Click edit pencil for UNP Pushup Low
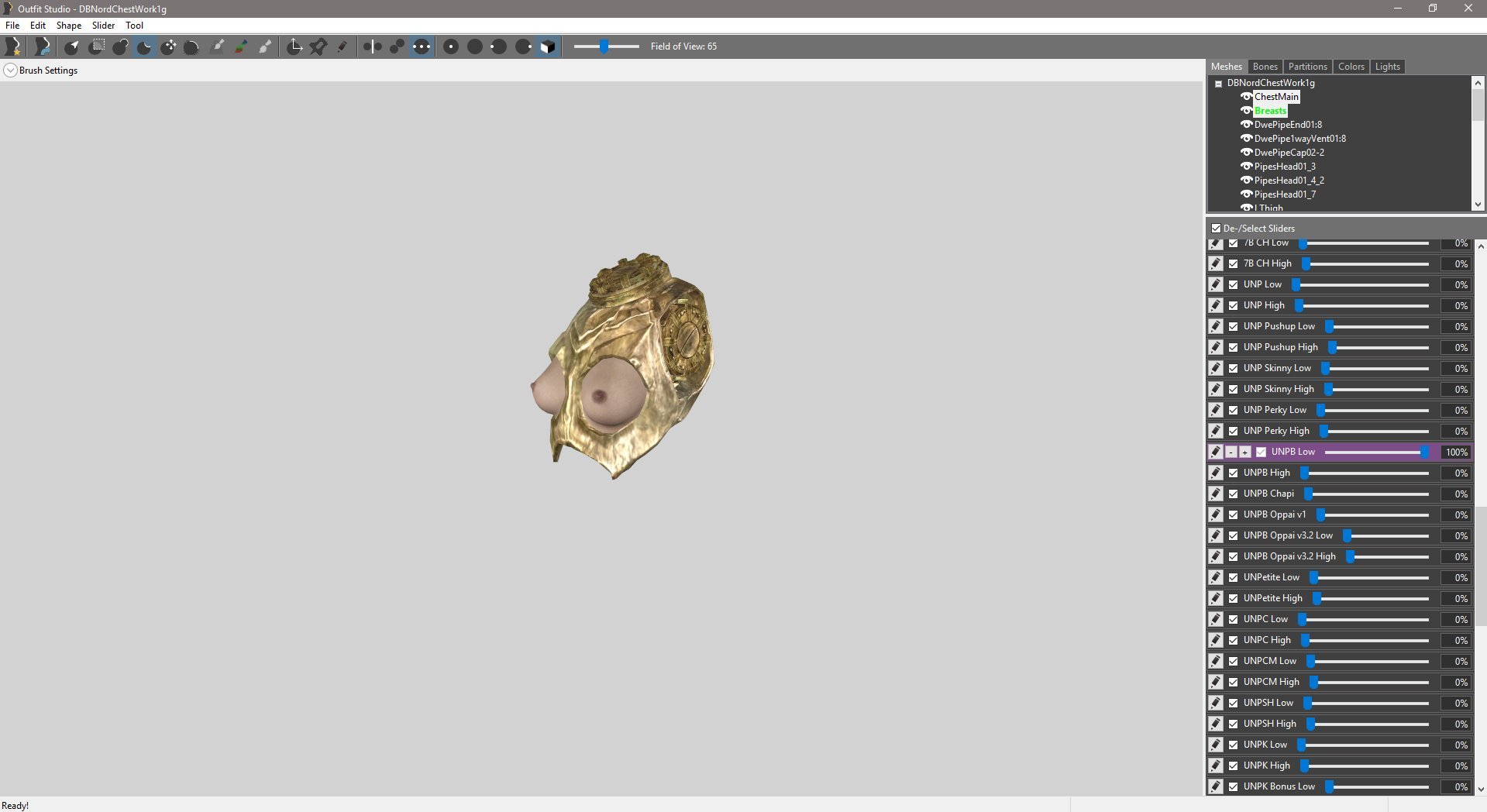This screenshot has width=1487, height=812. coord(1216,326)
